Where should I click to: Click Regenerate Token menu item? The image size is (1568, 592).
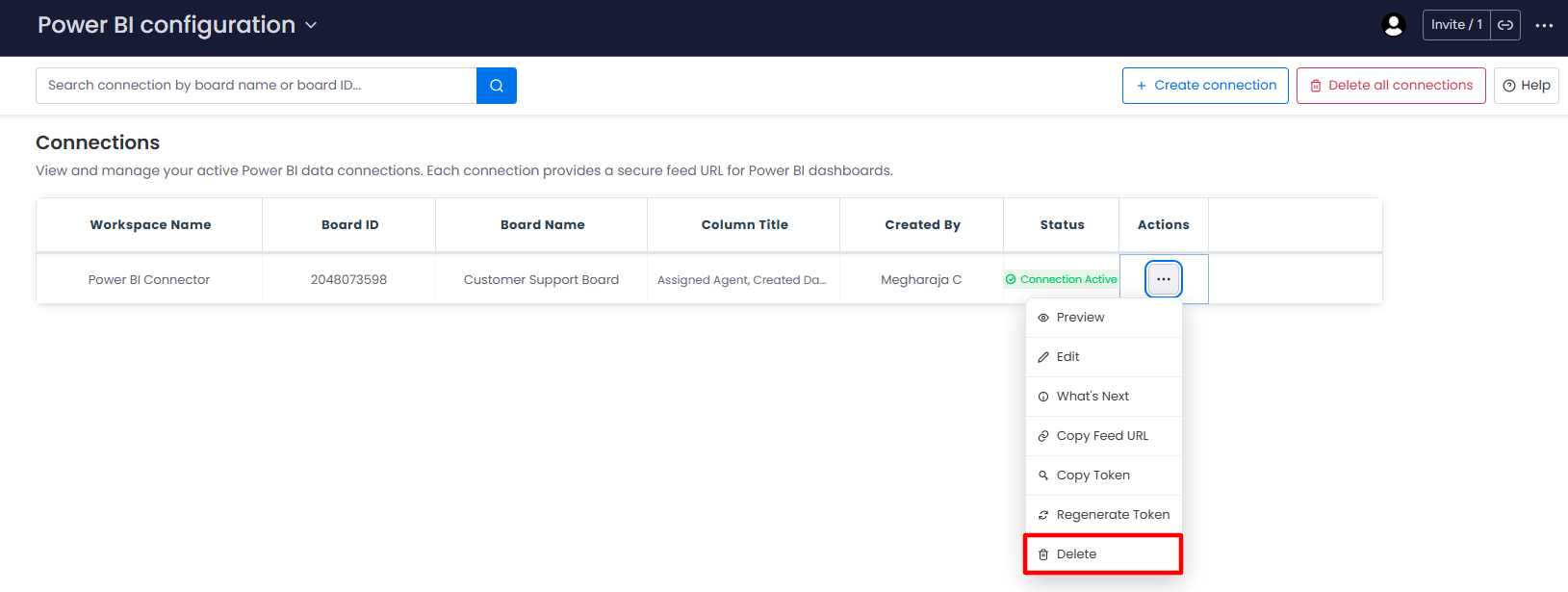[x=1103, y=515]
